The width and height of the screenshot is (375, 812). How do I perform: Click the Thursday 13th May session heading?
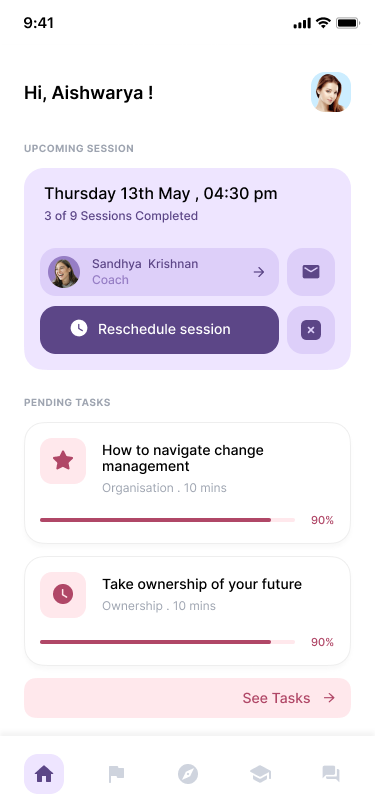[161, 194]
